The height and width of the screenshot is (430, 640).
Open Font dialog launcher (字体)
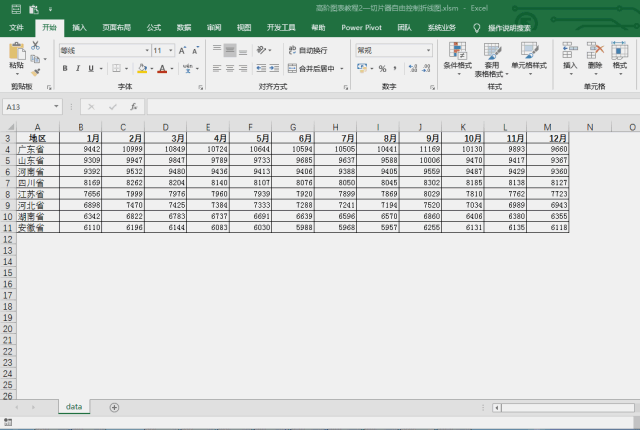tap(200, 87)
